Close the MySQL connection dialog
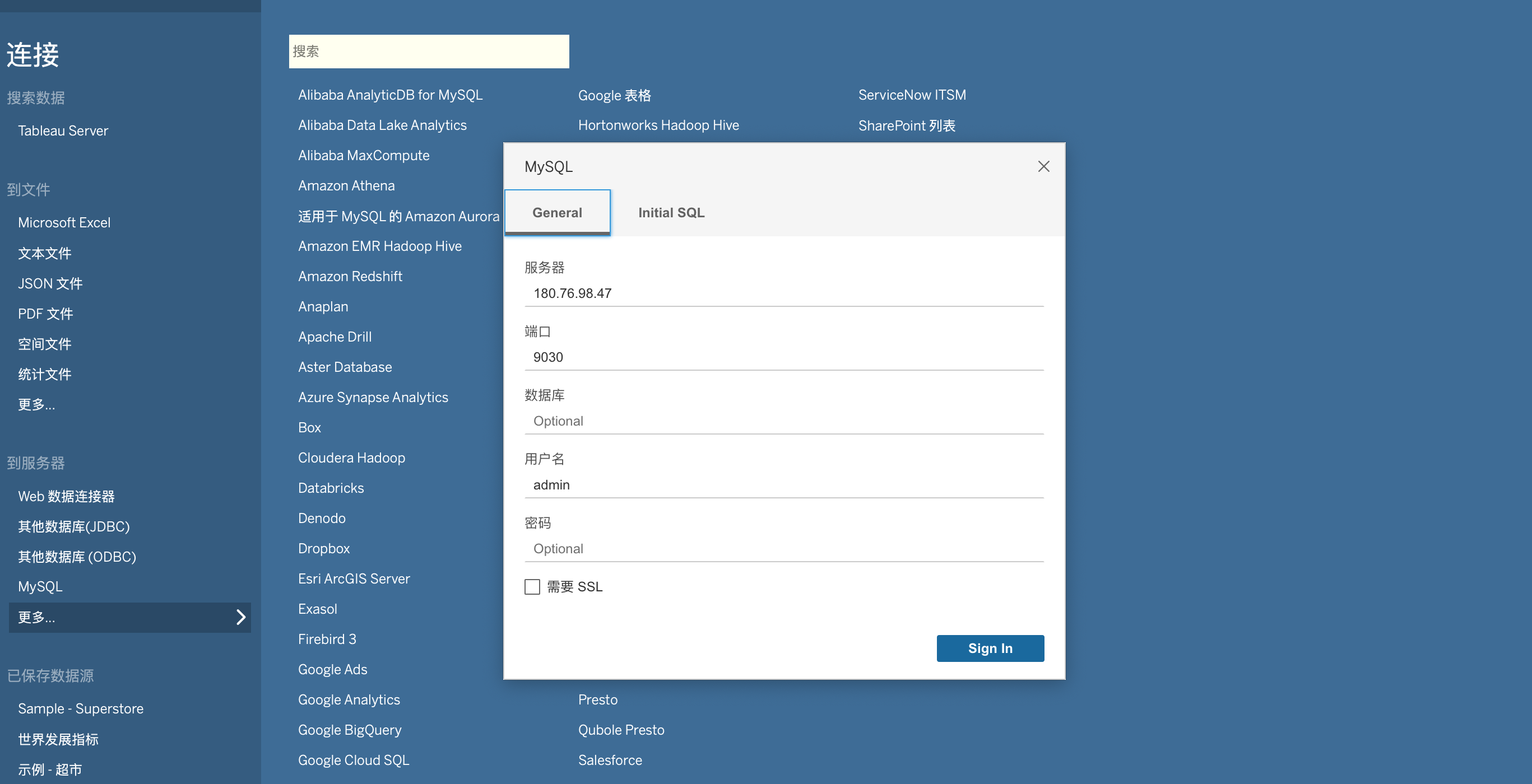This screenshot has width=1532, height=784. [x=1043, y=166]
